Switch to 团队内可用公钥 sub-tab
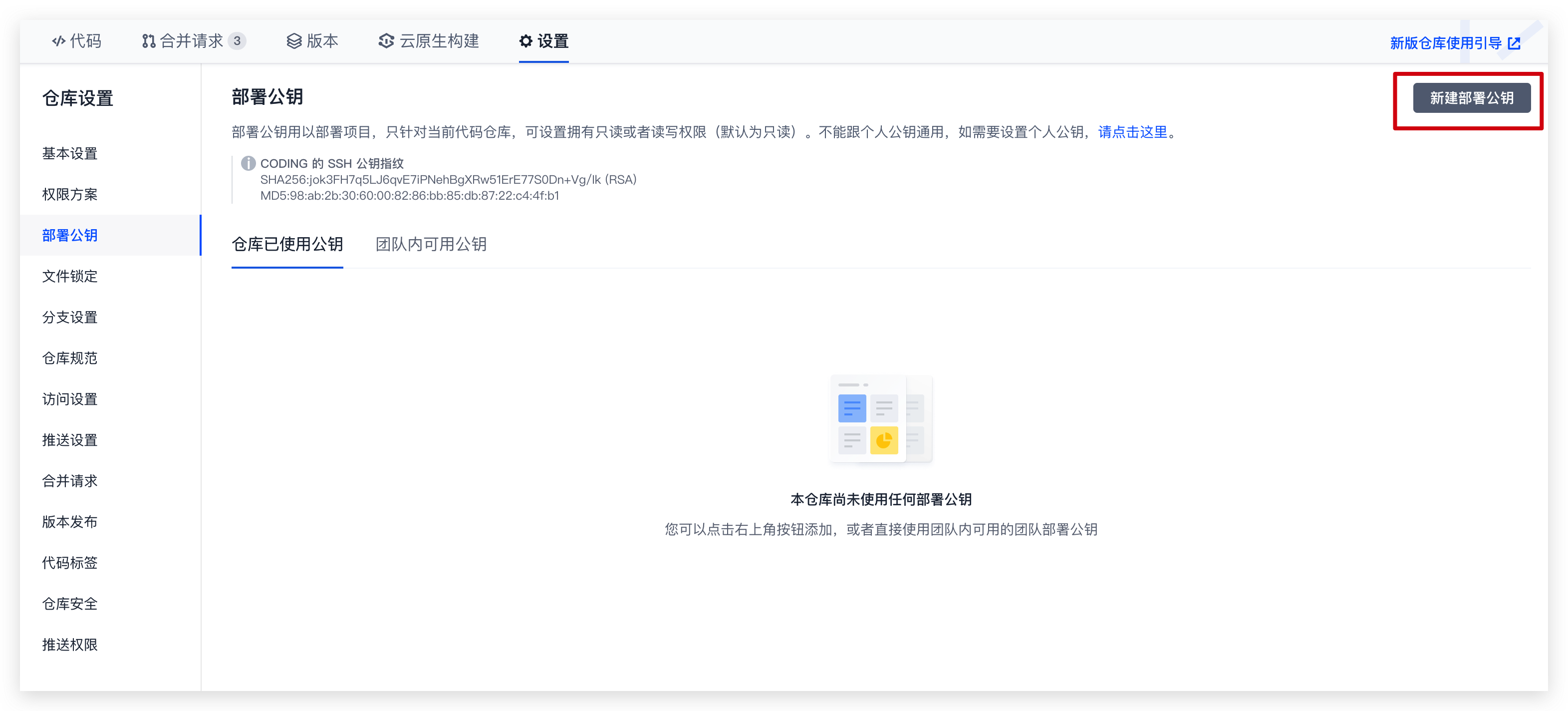 (431, 244)
